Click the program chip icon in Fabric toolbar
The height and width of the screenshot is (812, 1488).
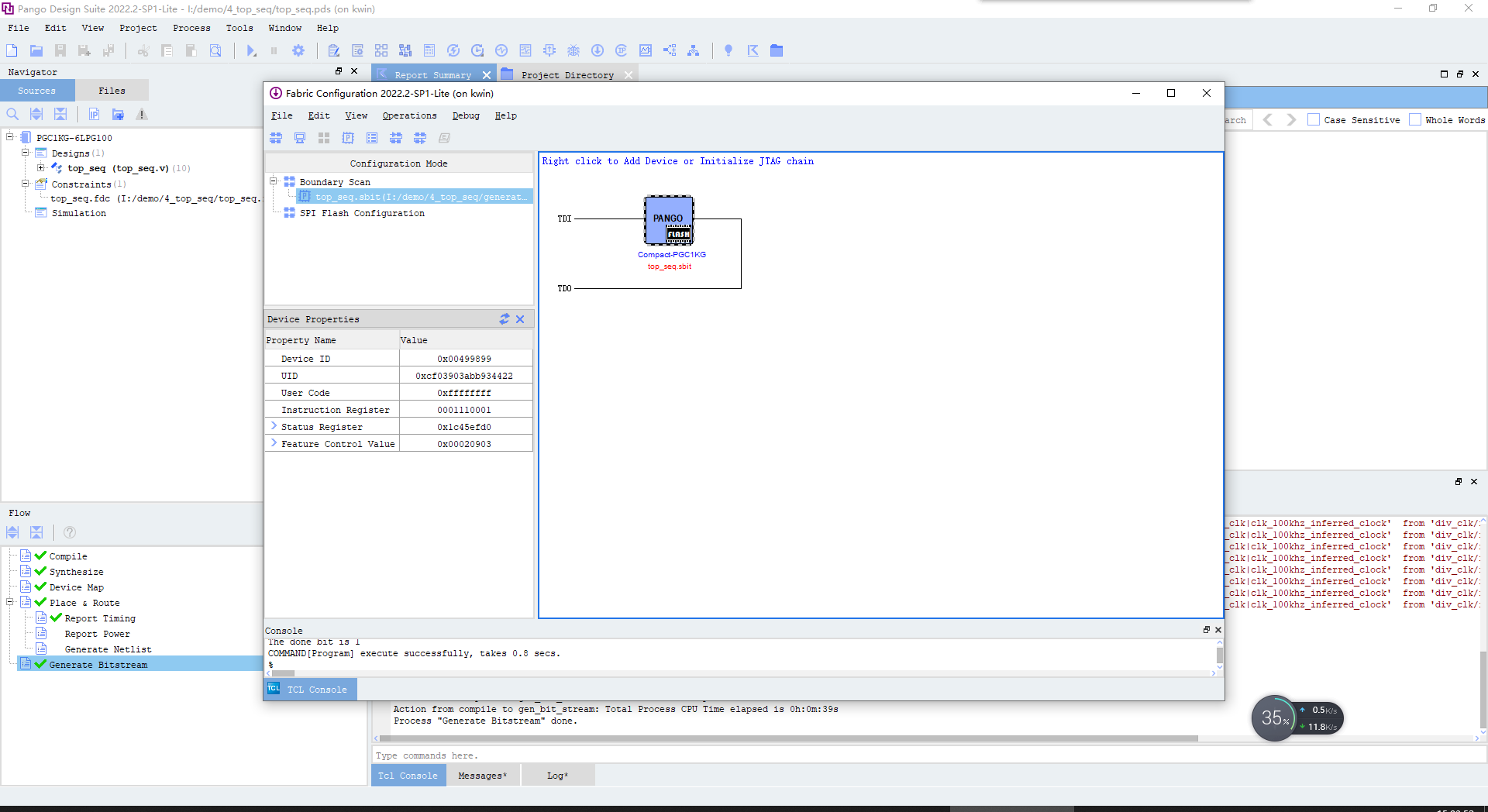(x=348, y=138)
